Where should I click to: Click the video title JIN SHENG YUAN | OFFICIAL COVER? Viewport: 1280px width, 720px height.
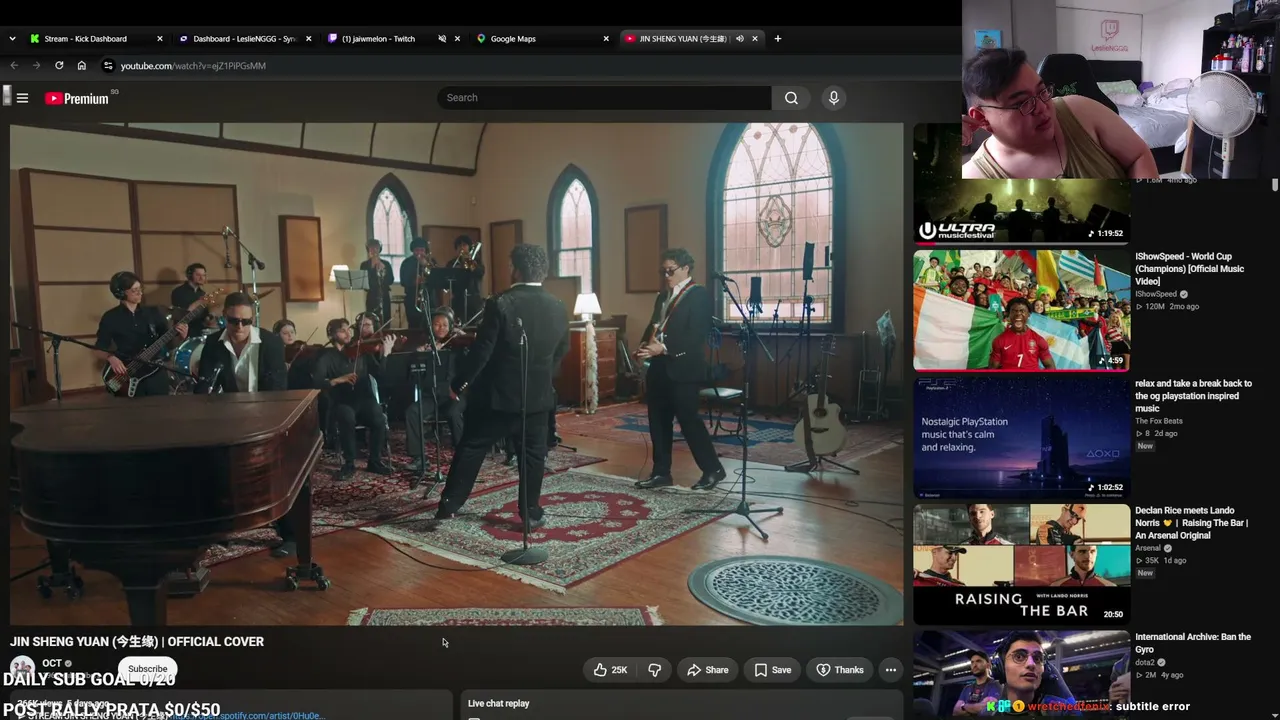[x=137, y=642]
